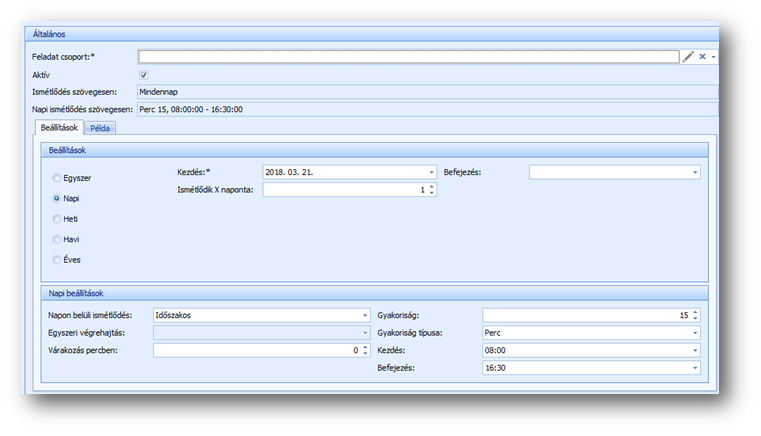
Task: Expand the Napon belüli ismétlődés dropdown
Action: coord(364,315)
